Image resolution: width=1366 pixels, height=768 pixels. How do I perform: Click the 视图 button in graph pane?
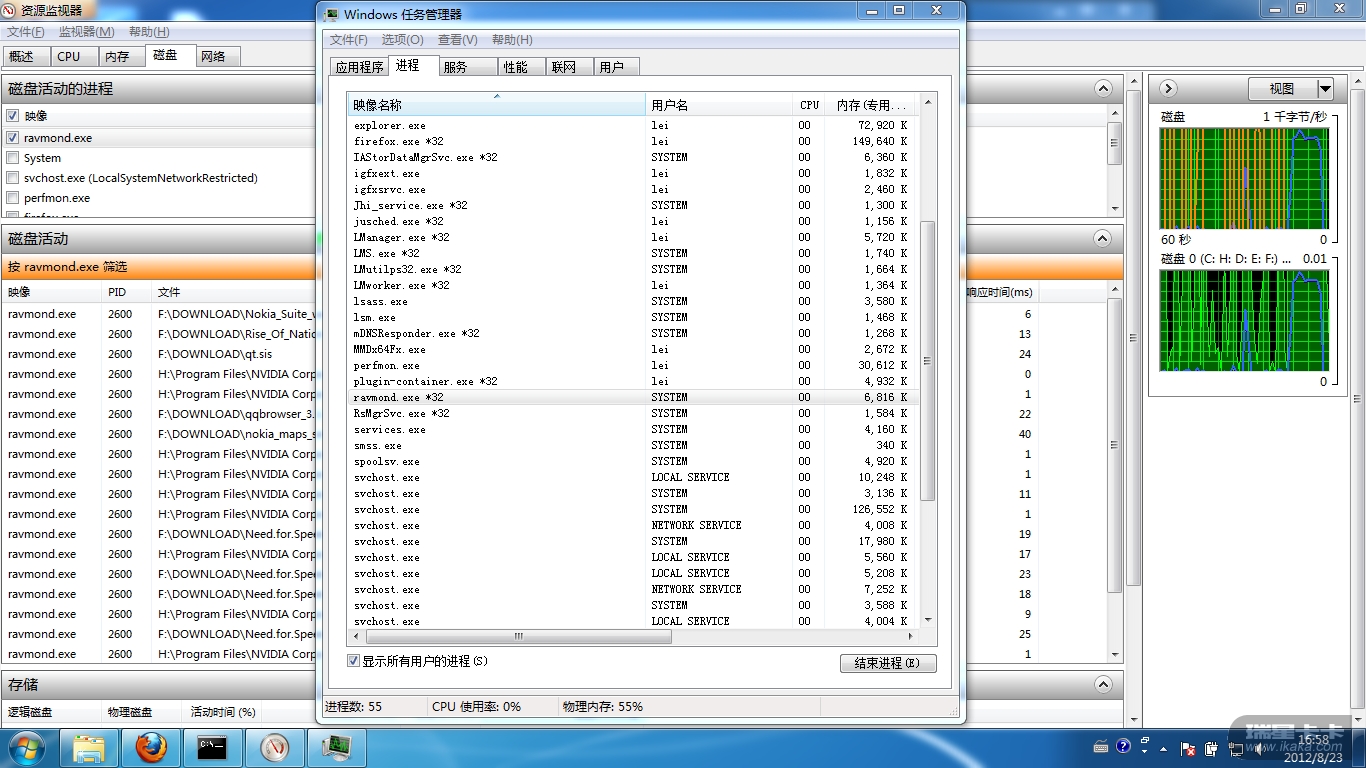[1283, 89]
